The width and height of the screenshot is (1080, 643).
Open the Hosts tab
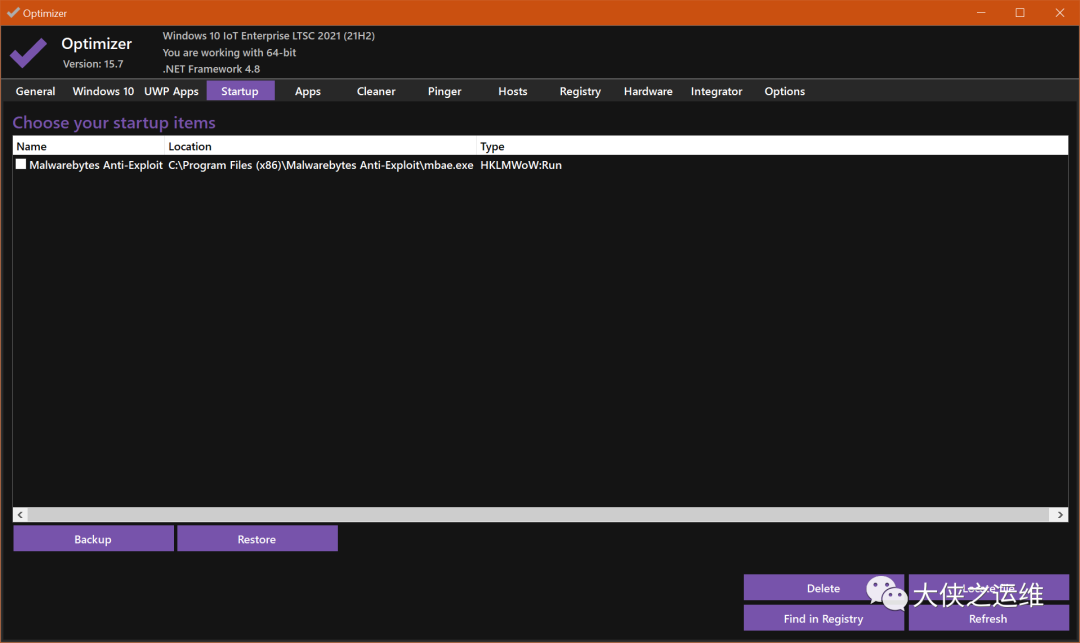tap(512, 91)
